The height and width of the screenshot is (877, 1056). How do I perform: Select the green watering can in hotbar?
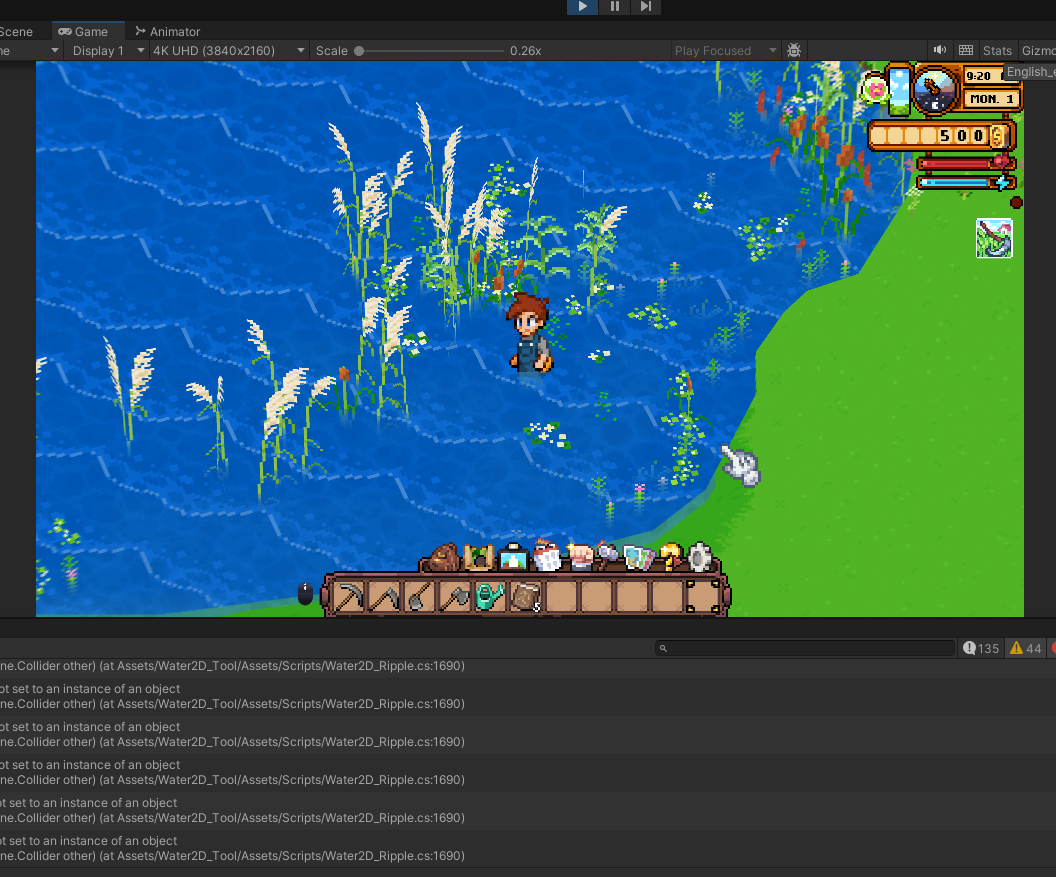(x=490, y=596)
